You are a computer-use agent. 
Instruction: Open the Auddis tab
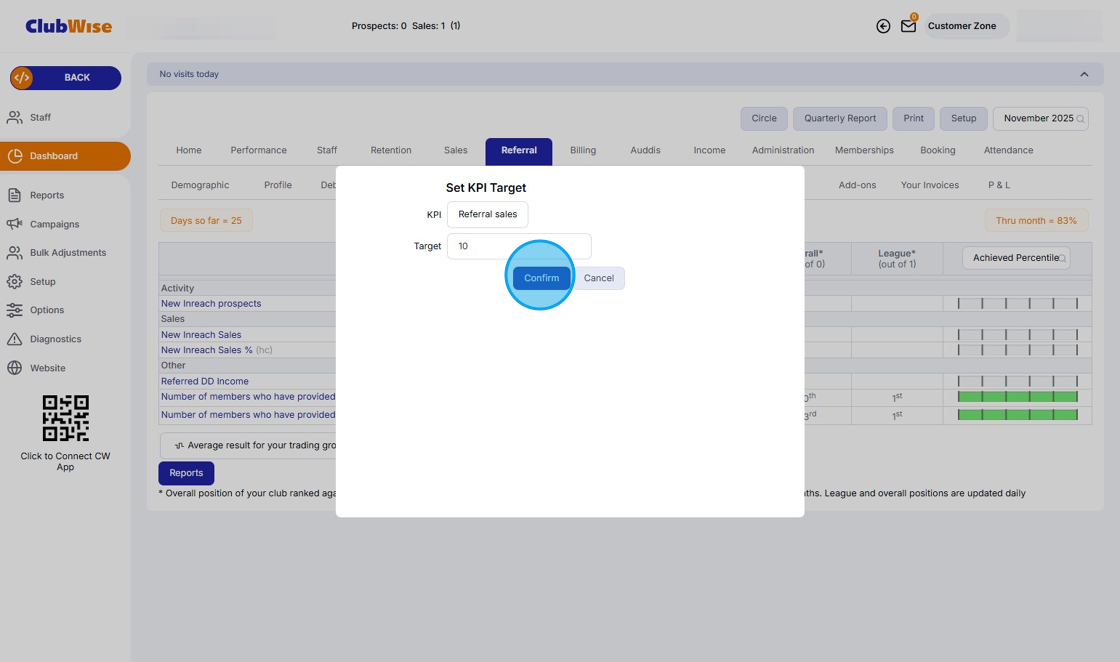645,151
